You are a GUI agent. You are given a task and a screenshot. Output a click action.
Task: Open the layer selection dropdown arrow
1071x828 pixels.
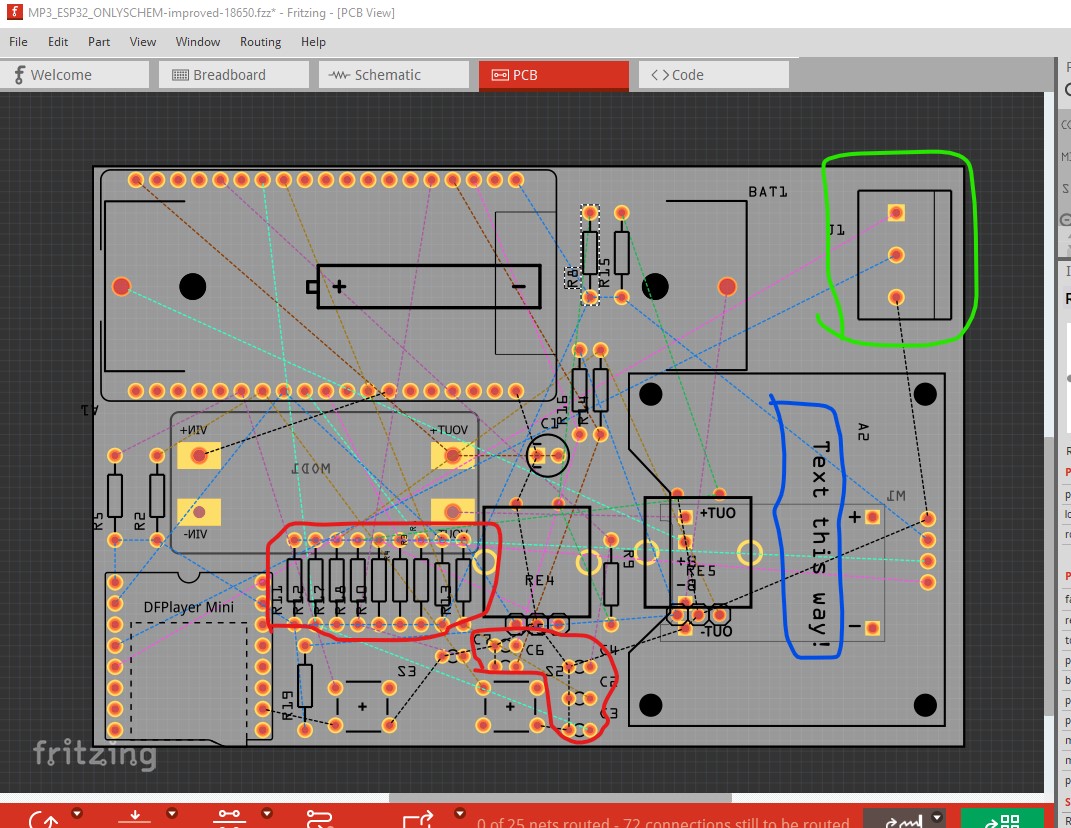(x=267, y=813)
